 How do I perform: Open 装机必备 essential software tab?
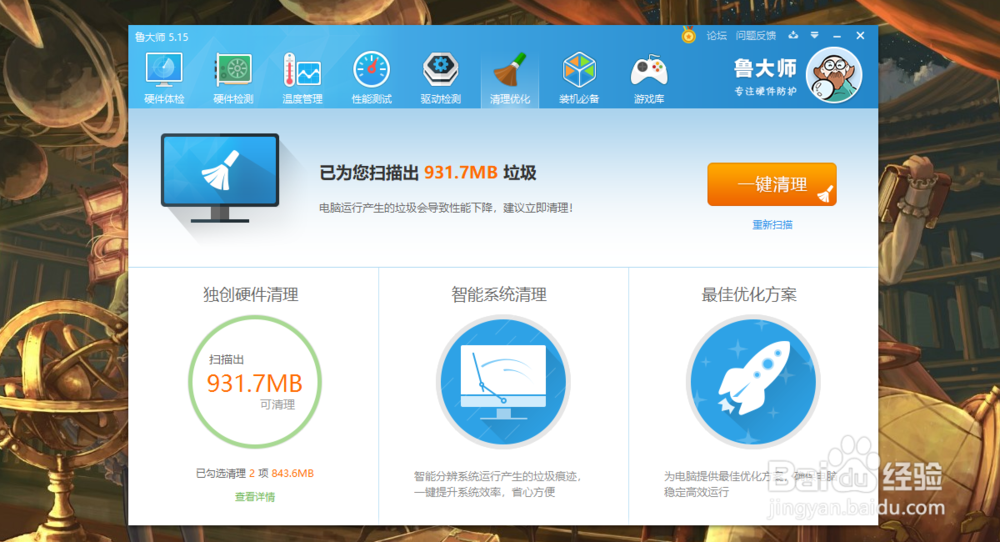579,78
